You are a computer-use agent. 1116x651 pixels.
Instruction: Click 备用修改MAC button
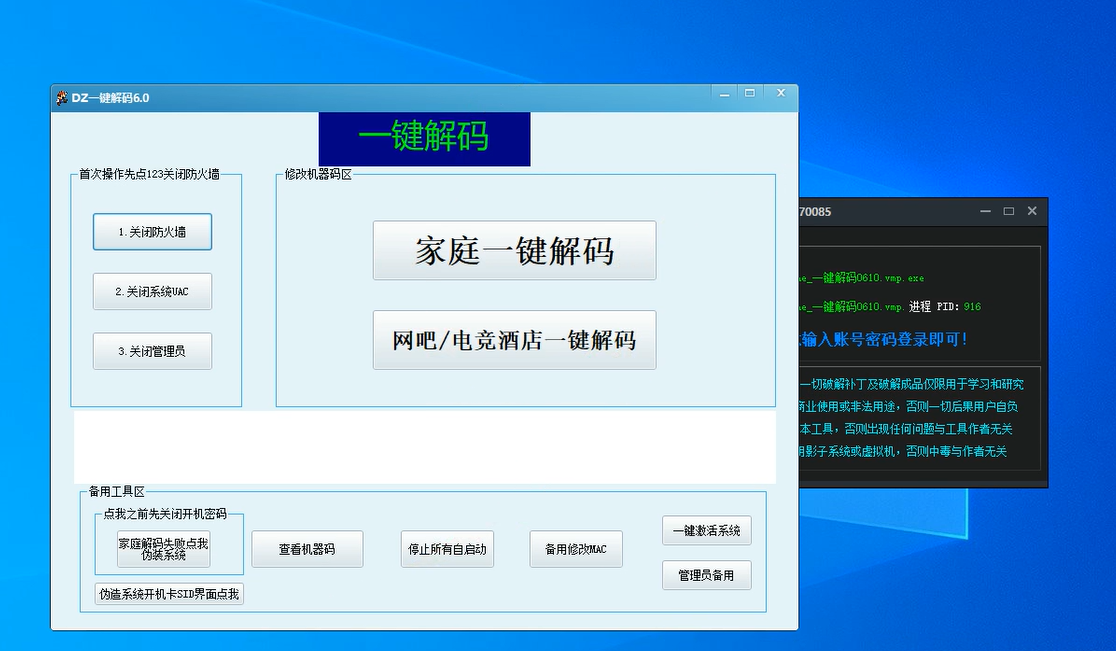tap(576, 549)
